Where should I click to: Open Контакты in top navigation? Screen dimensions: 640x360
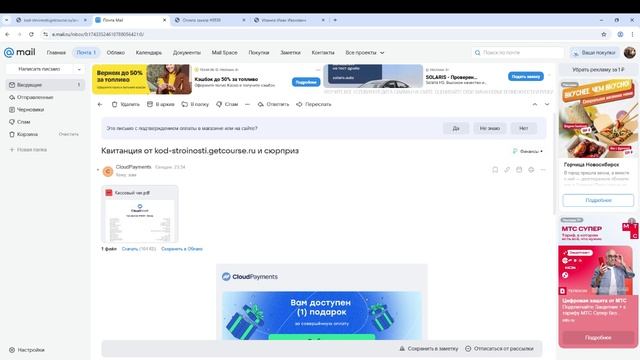coord(323,53)
